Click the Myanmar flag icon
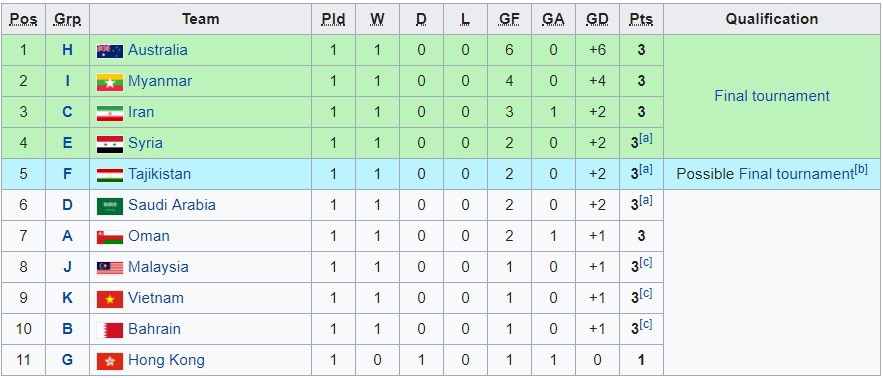The height and width of the screenshot is (378, 883). tap(110, 82)
